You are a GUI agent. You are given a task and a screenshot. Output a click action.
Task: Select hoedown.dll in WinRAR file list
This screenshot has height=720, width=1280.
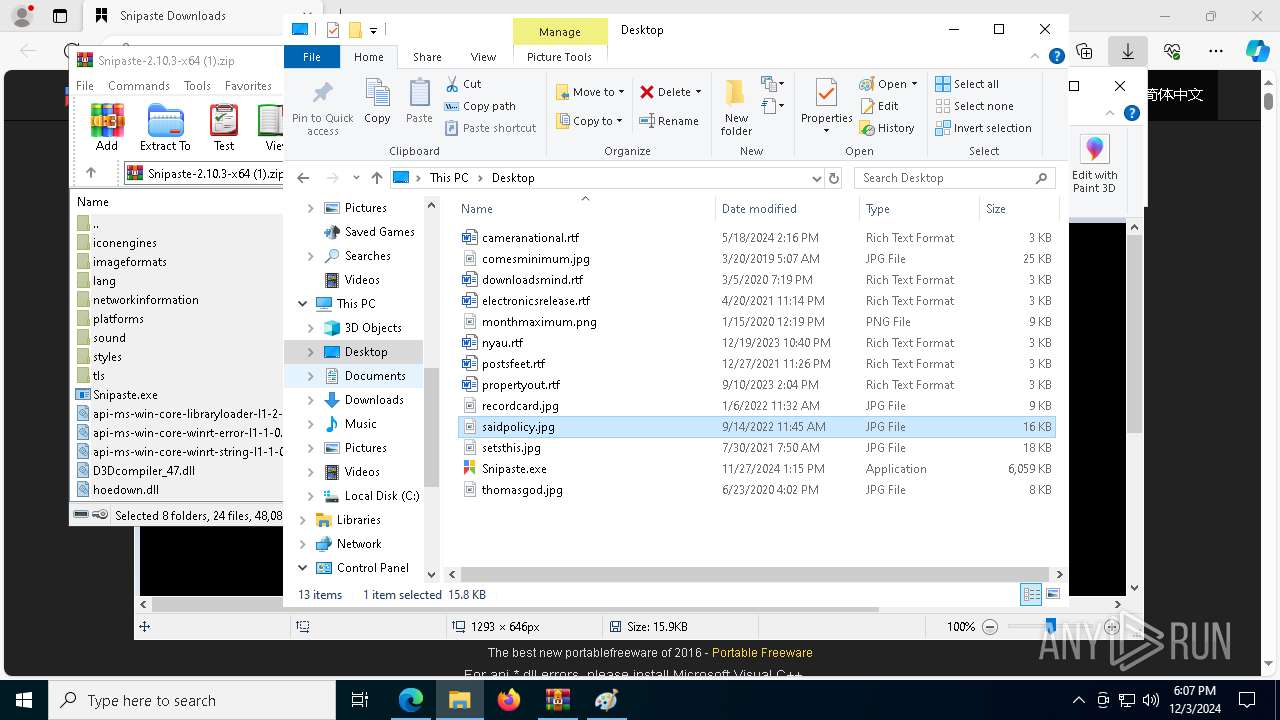[x=126, y=490]
